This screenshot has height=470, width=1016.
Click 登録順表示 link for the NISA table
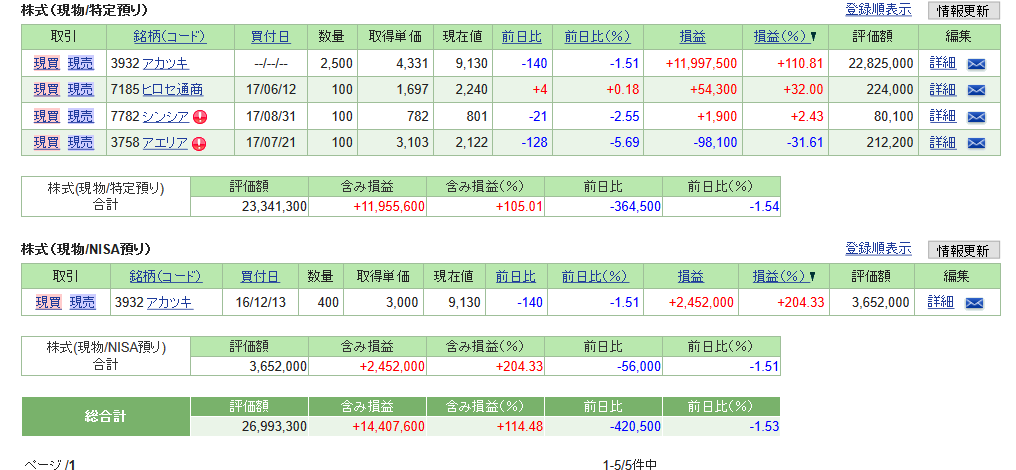click(x=878, y=248)
